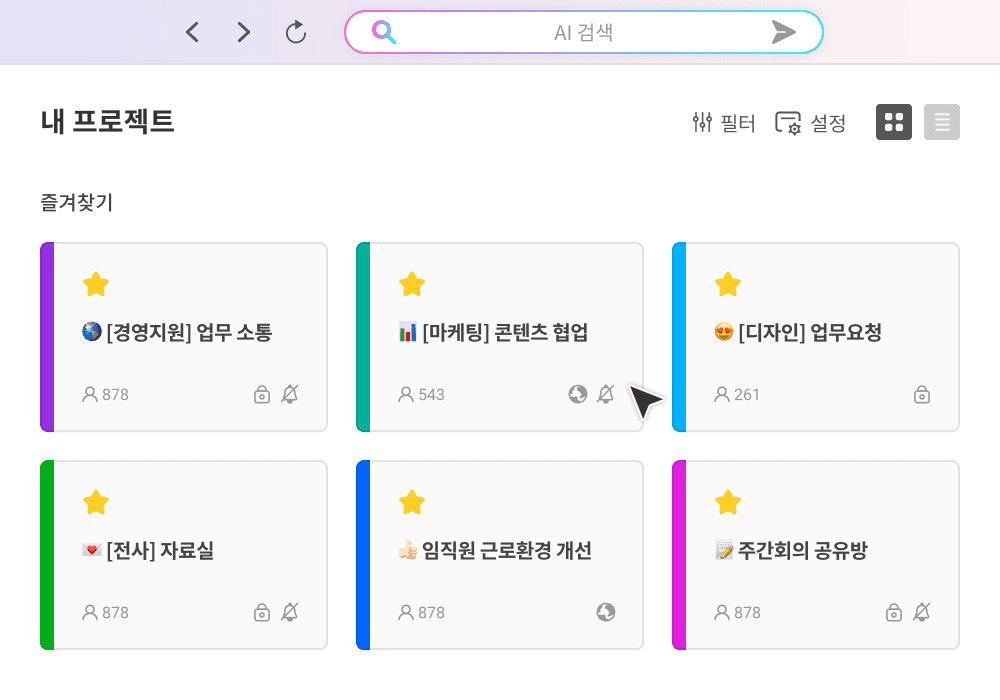Screen dimensions: 1000x700
Task: Click the magnifier icon in AI search
Action: click(x=384, y=32)
